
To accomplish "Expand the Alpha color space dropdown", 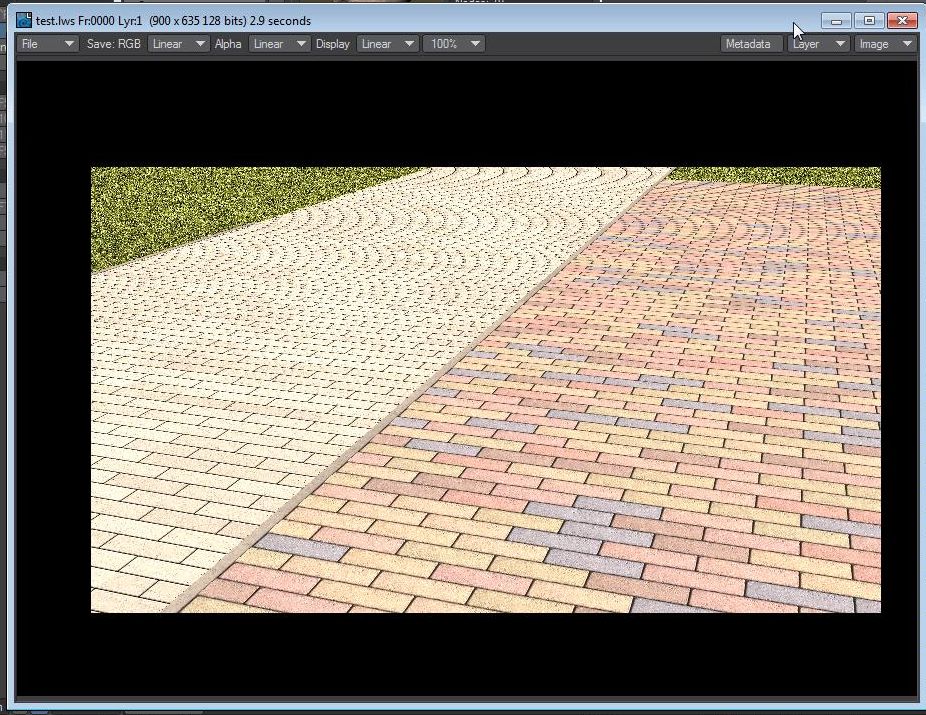I will (x=278, y=44).
